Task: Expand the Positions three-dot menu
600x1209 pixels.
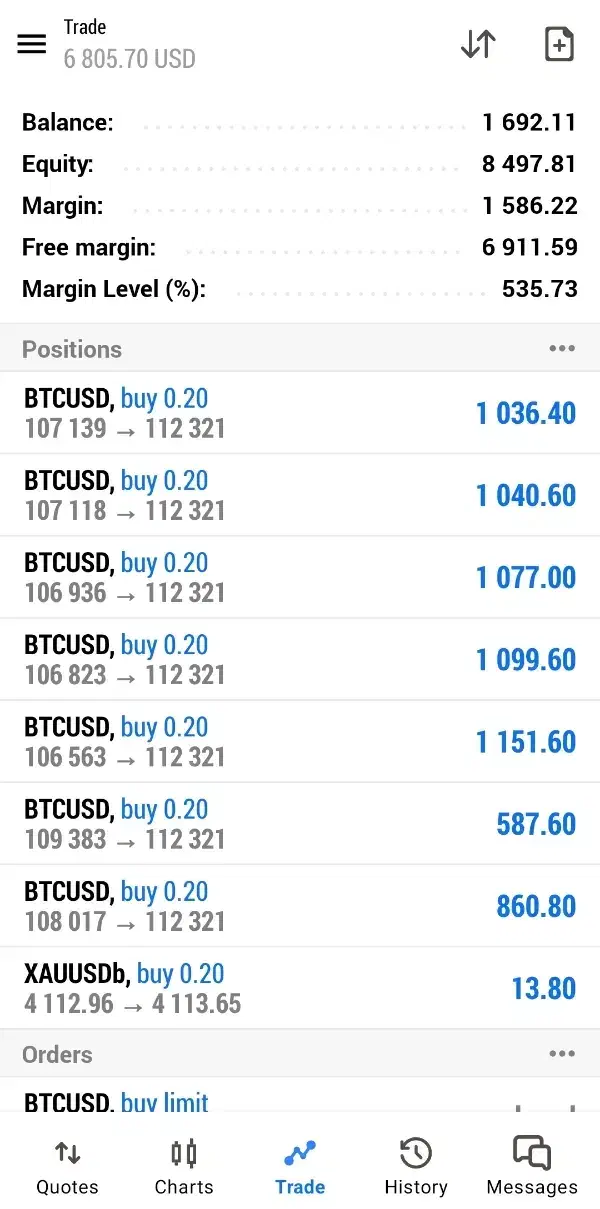Action: click(x=562, y=349)
